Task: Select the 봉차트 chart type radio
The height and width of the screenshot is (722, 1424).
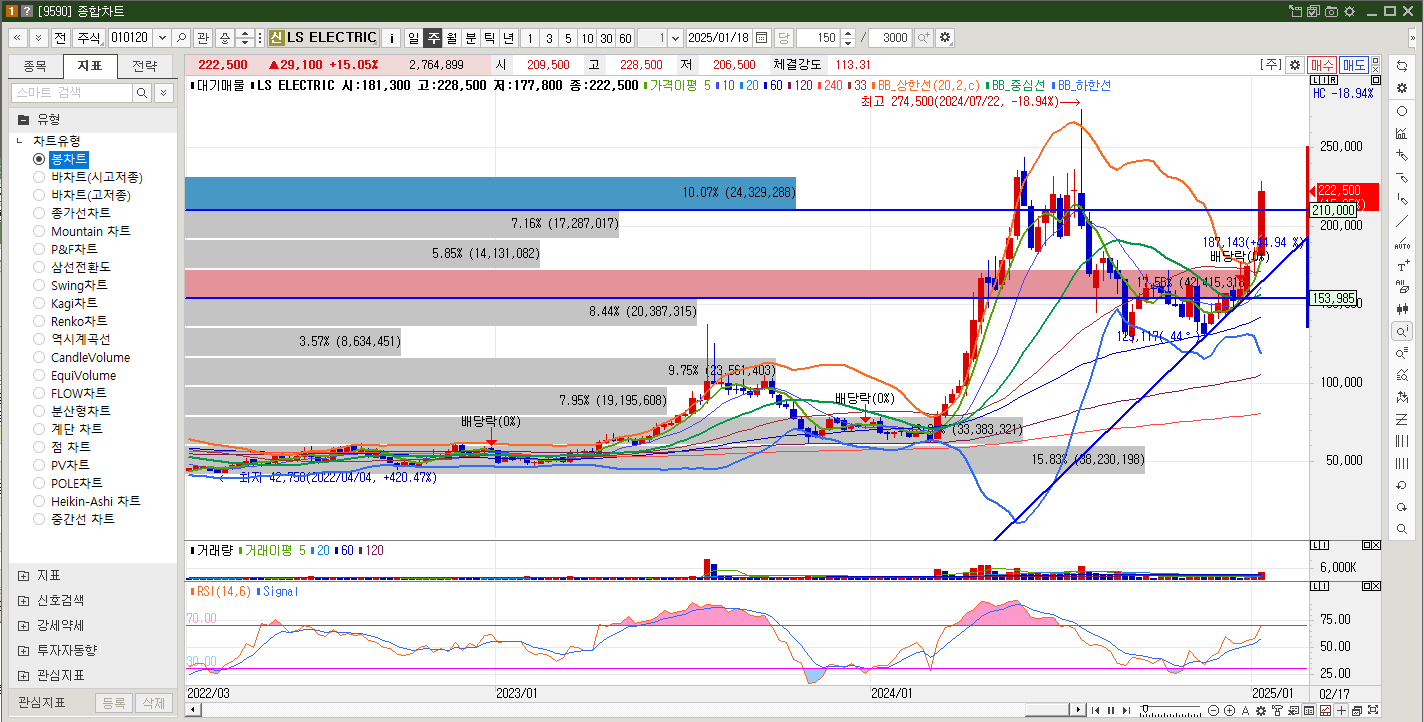Action: pyautogui.click(x=39, y=159)
